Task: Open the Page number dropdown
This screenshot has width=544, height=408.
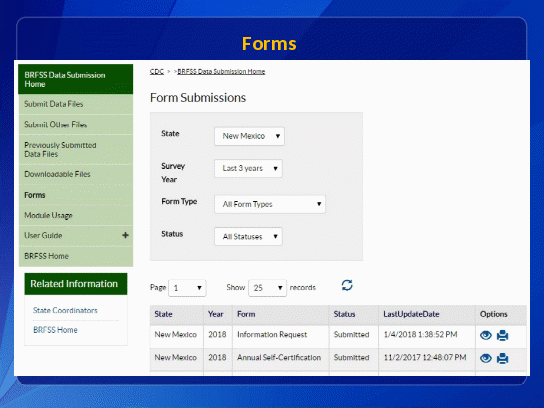Action: pos(187,288)
